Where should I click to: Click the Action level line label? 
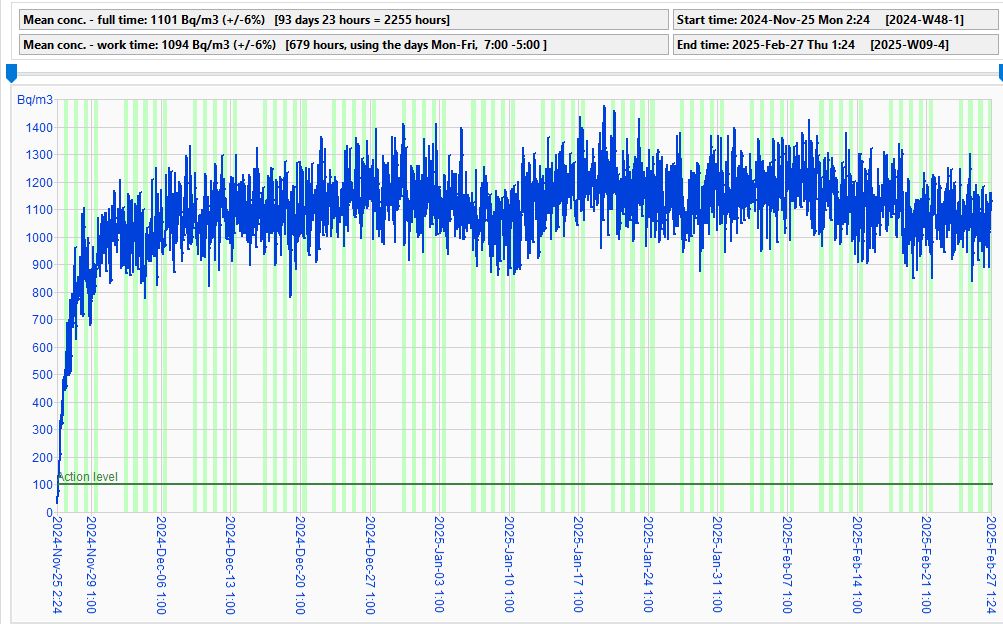(x=88, y=477)
